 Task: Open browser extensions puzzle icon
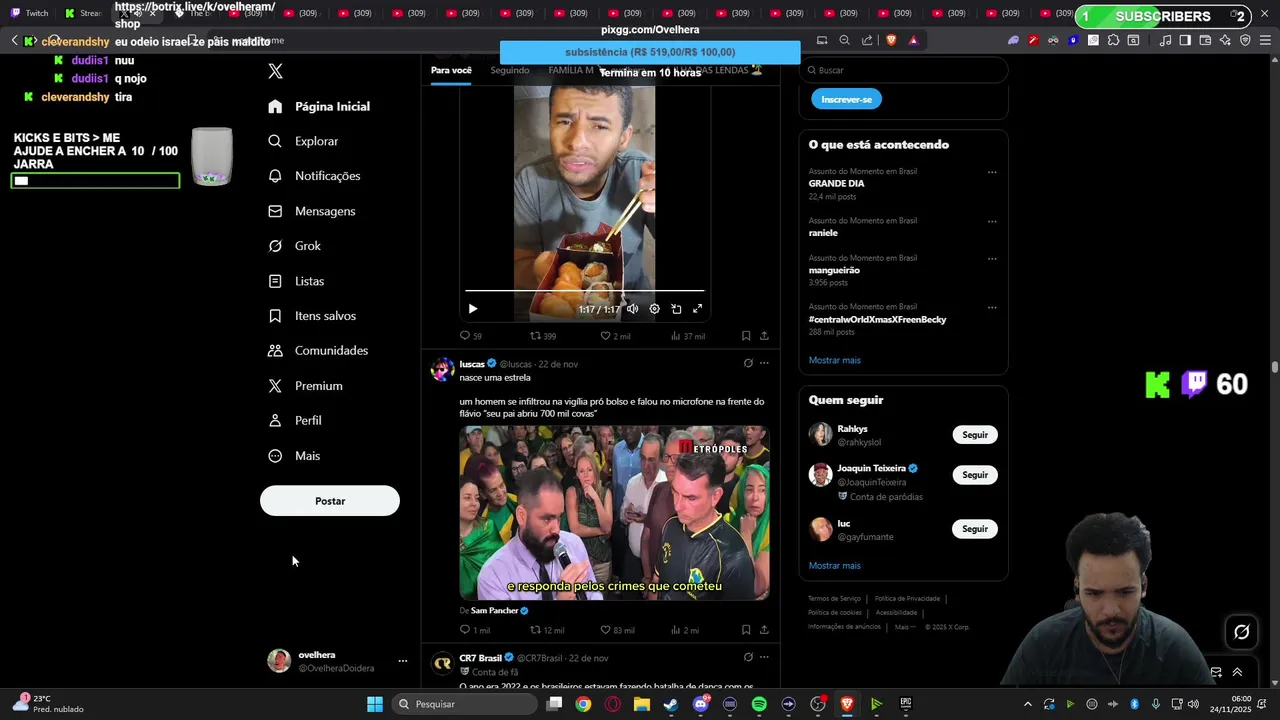point(1113,40)
